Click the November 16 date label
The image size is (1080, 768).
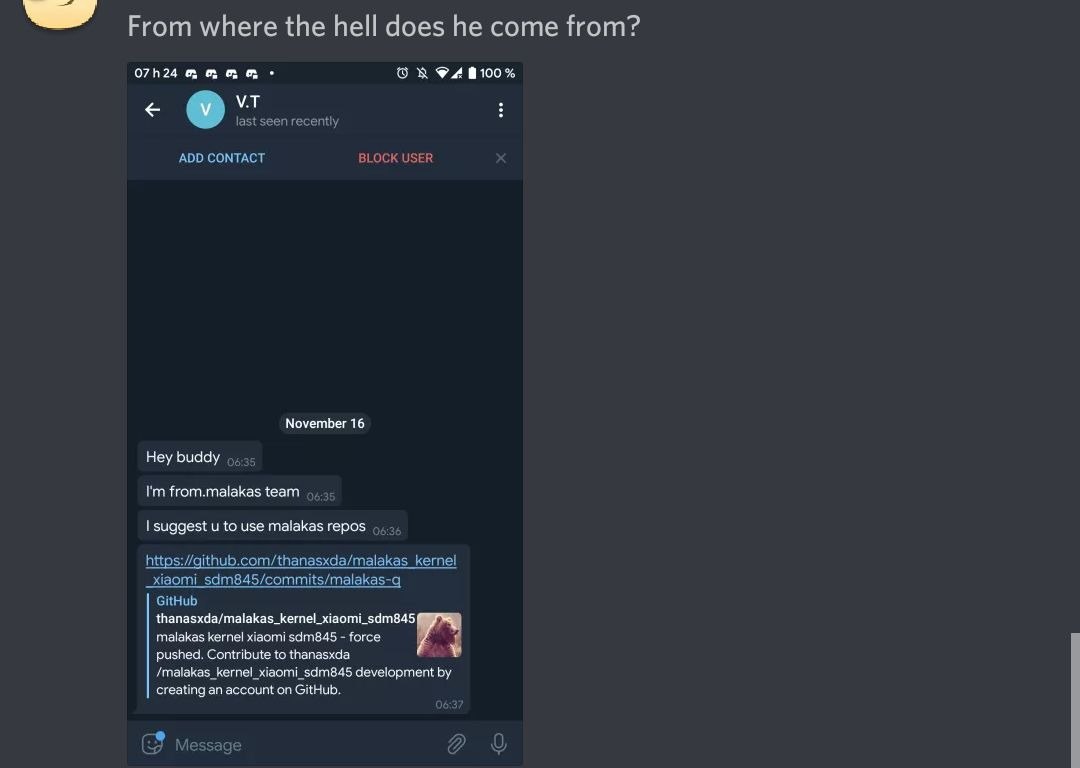(x=324, y=424)
